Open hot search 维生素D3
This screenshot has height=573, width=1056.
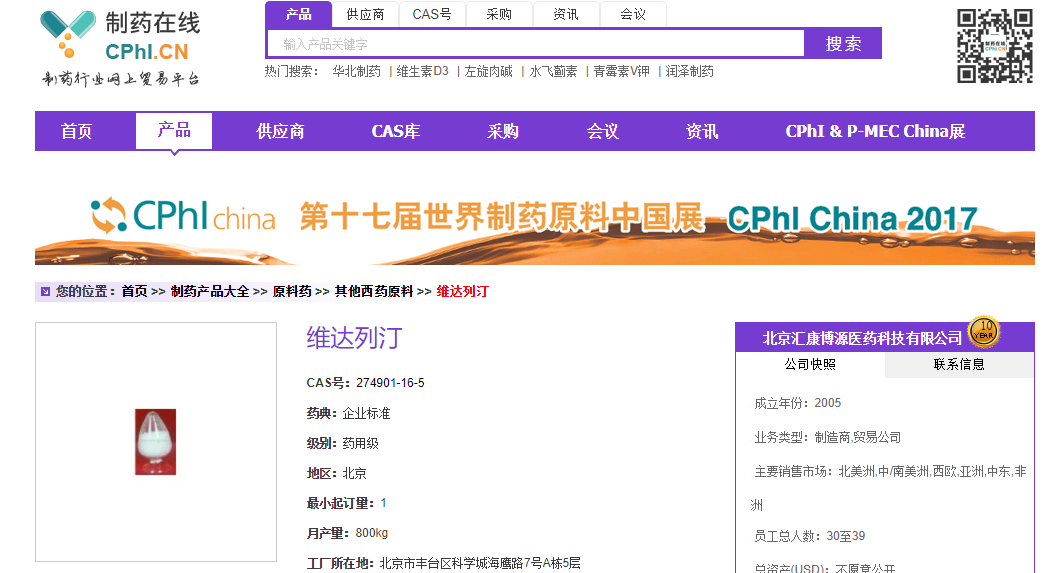coord(422,71)
